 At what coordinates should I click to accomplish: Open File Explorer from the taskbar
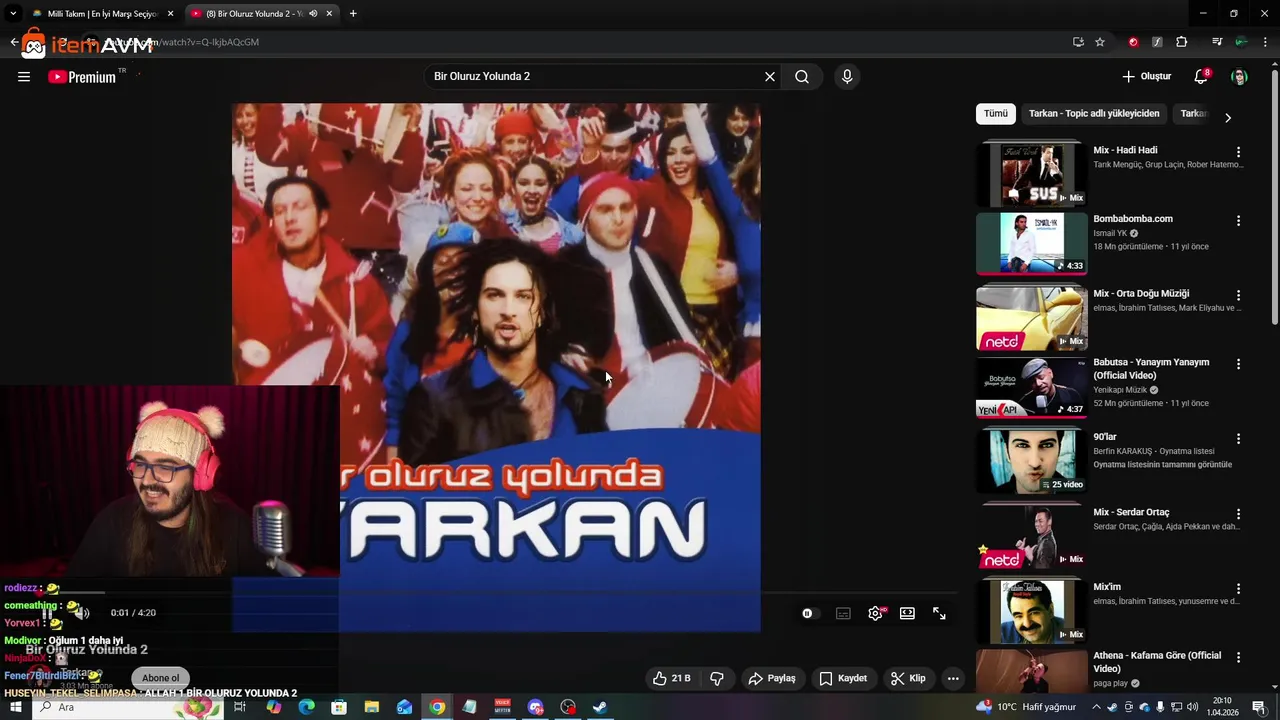372,707
